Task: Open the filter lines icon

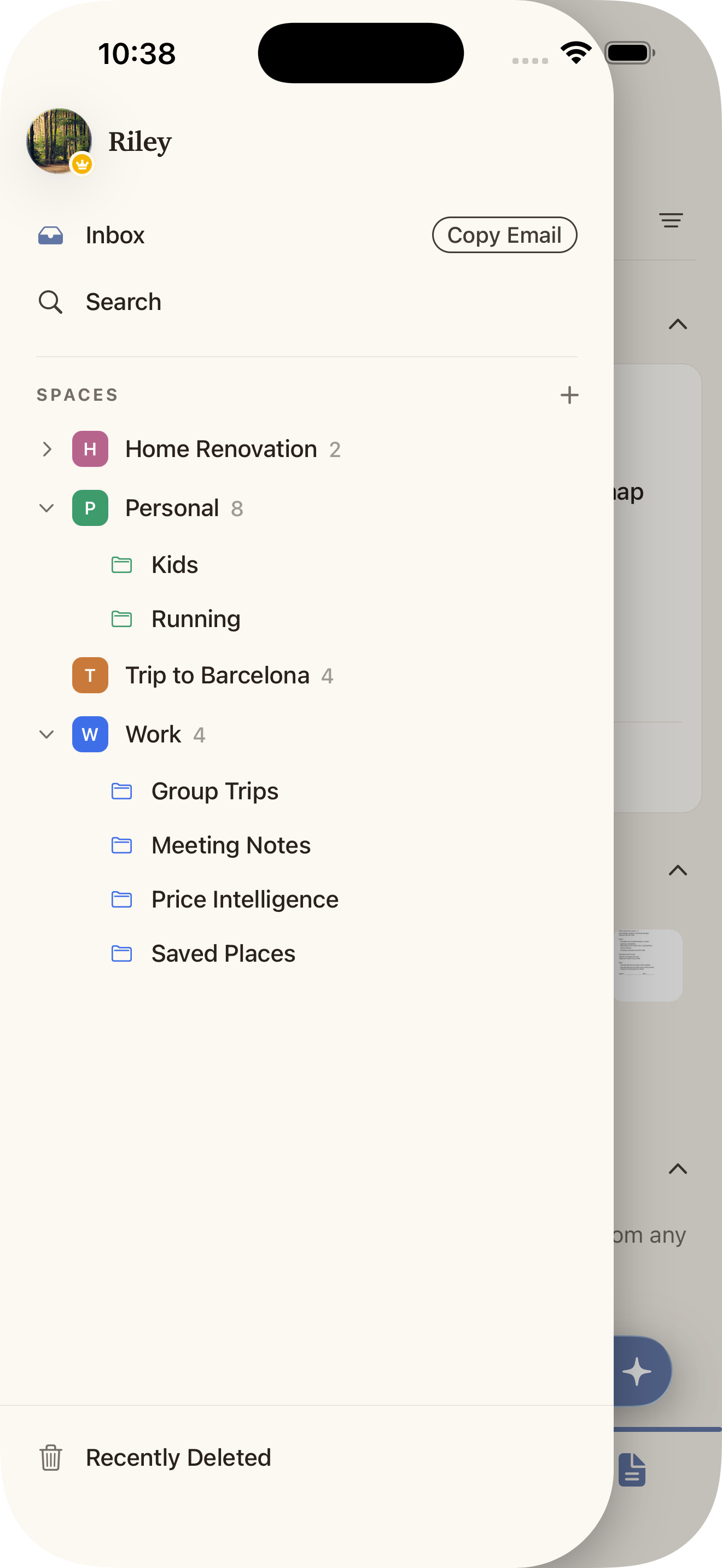Action: pos(671,220)
